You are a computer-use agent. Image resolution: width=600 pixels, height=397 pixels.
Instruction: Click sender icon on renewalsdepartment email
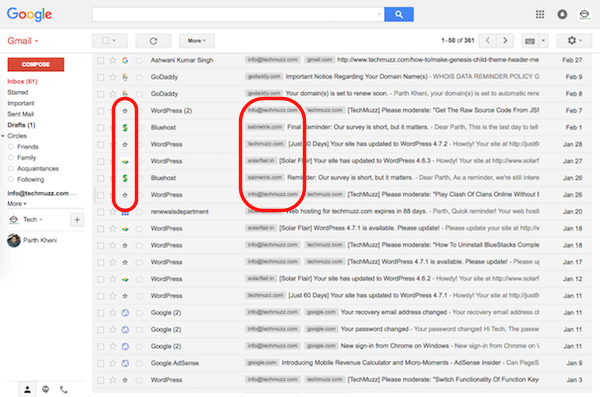coord(125,213)
